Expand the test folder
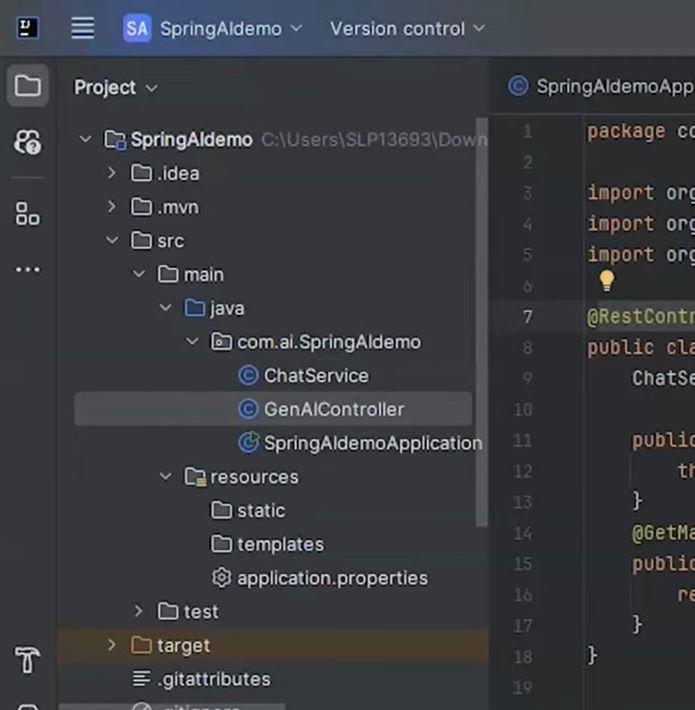 [138, 611]
